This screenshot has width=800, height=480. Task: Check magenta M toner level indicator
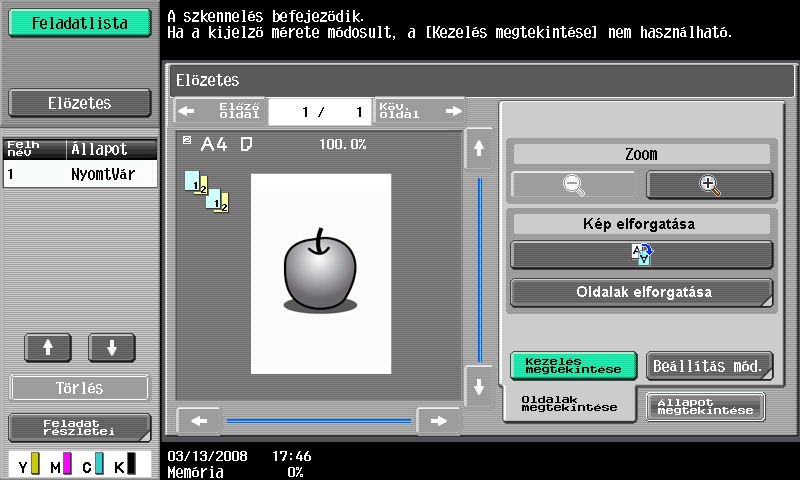[x=61, y=464]
